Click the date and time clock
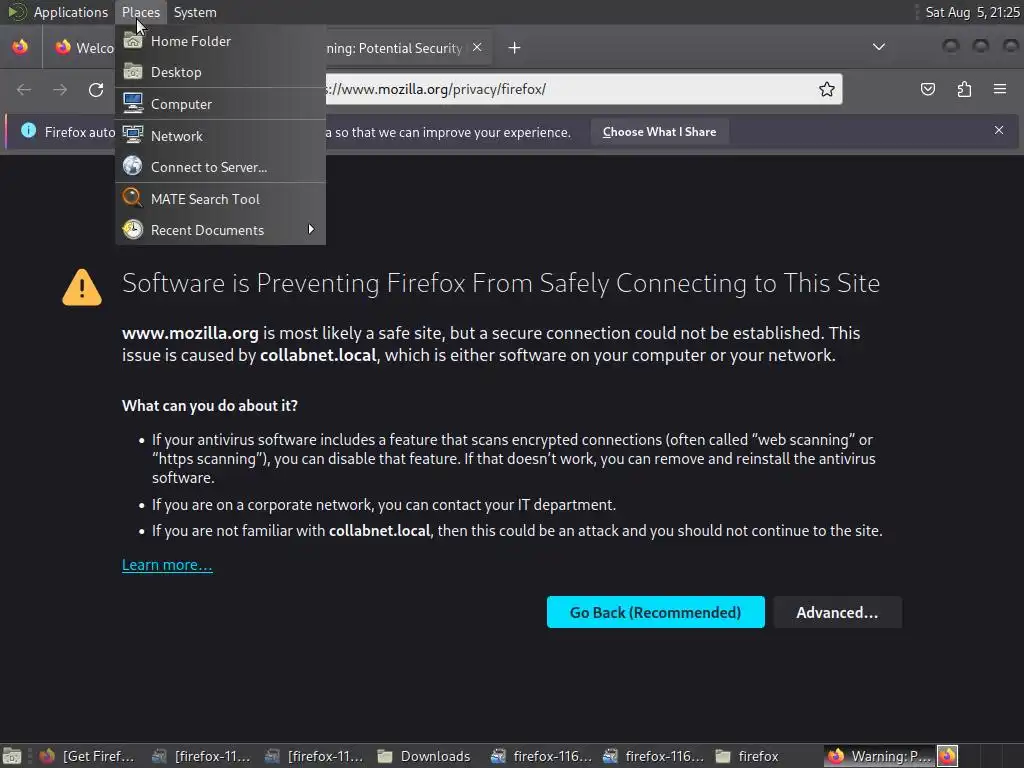 pos(972,12)
